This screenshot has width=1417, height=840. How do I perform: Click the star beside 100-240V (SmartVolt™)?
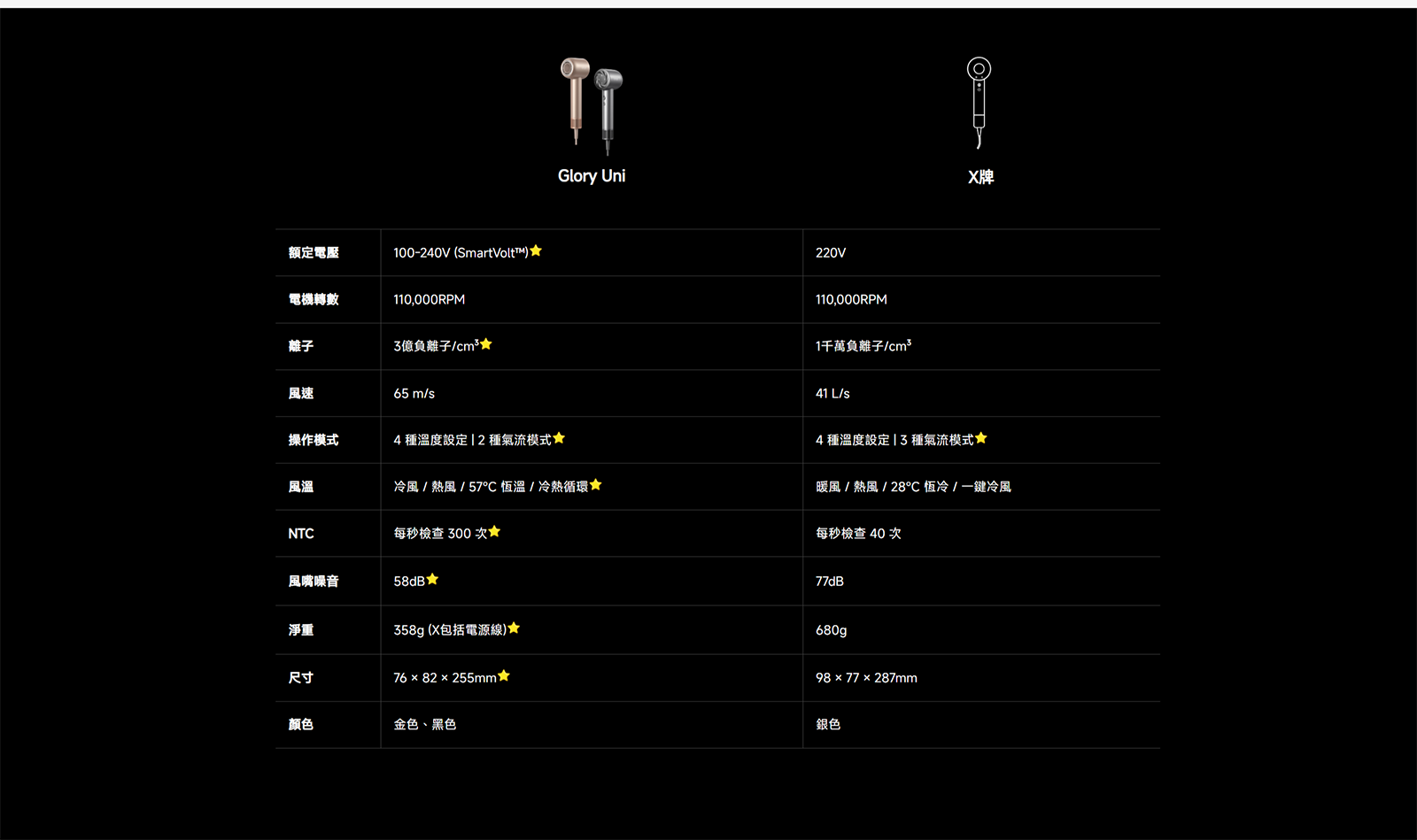coord(536,250)
